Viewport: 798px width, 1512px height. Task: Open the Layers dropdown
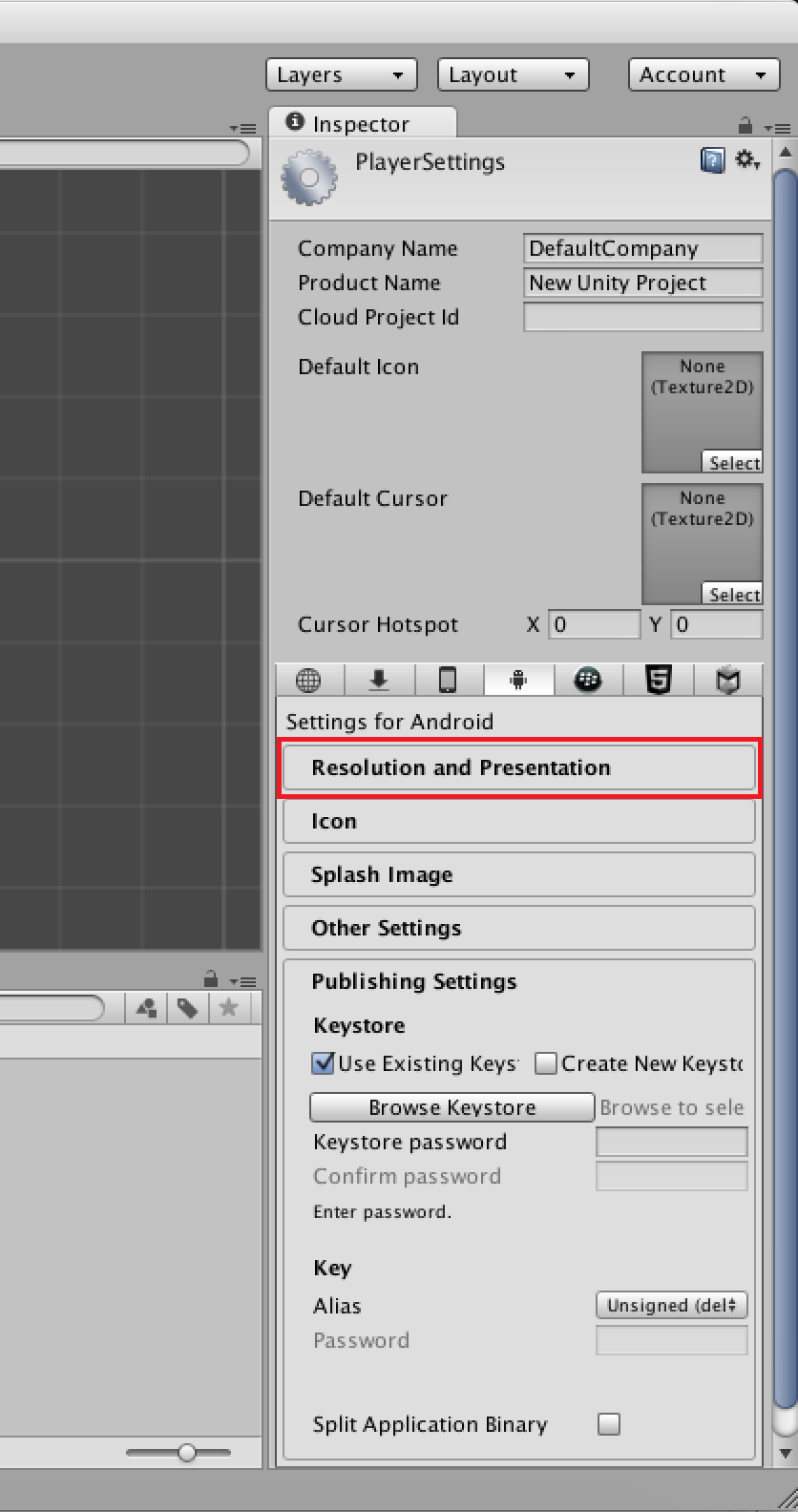tap(341, 74)
